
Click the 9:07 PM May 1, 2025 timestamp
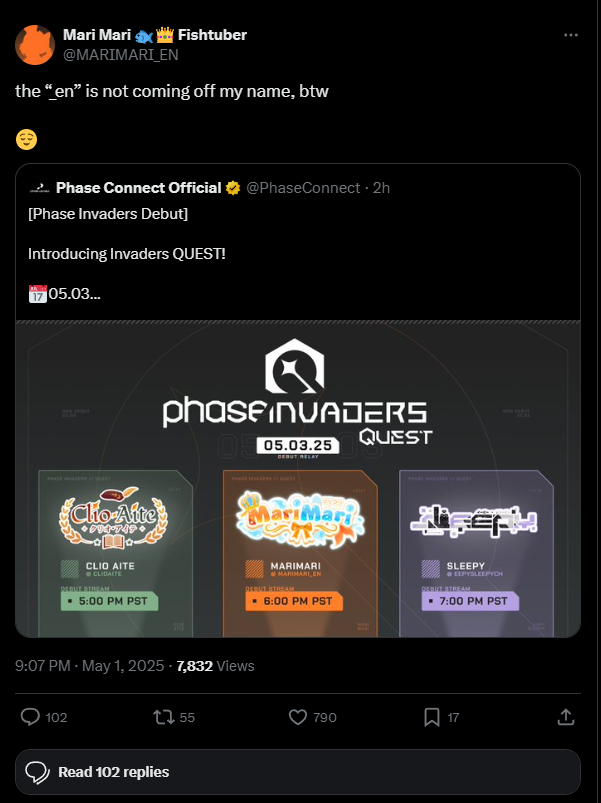[x=90, y=666]
